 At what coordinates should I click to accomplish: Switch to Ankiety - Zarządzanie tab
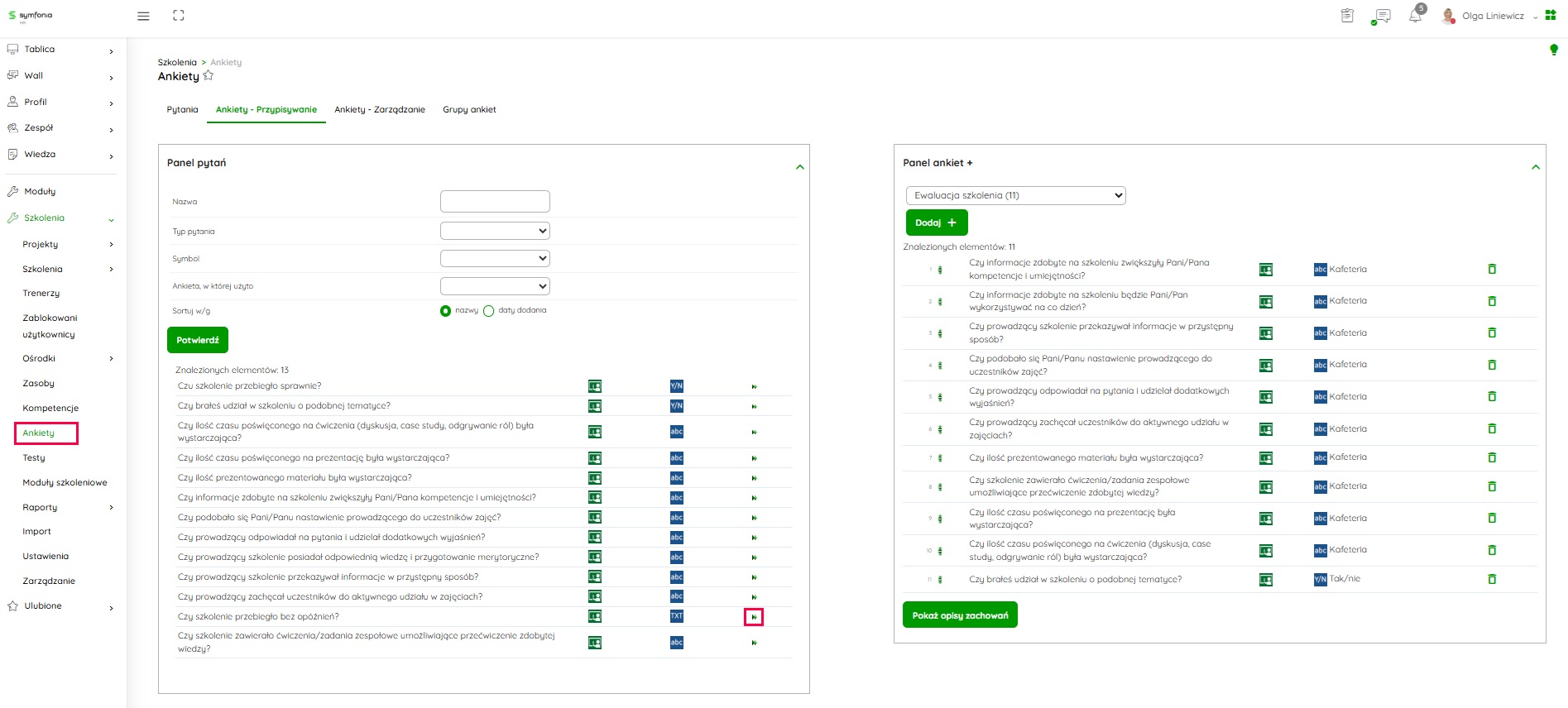coord(379,110)
